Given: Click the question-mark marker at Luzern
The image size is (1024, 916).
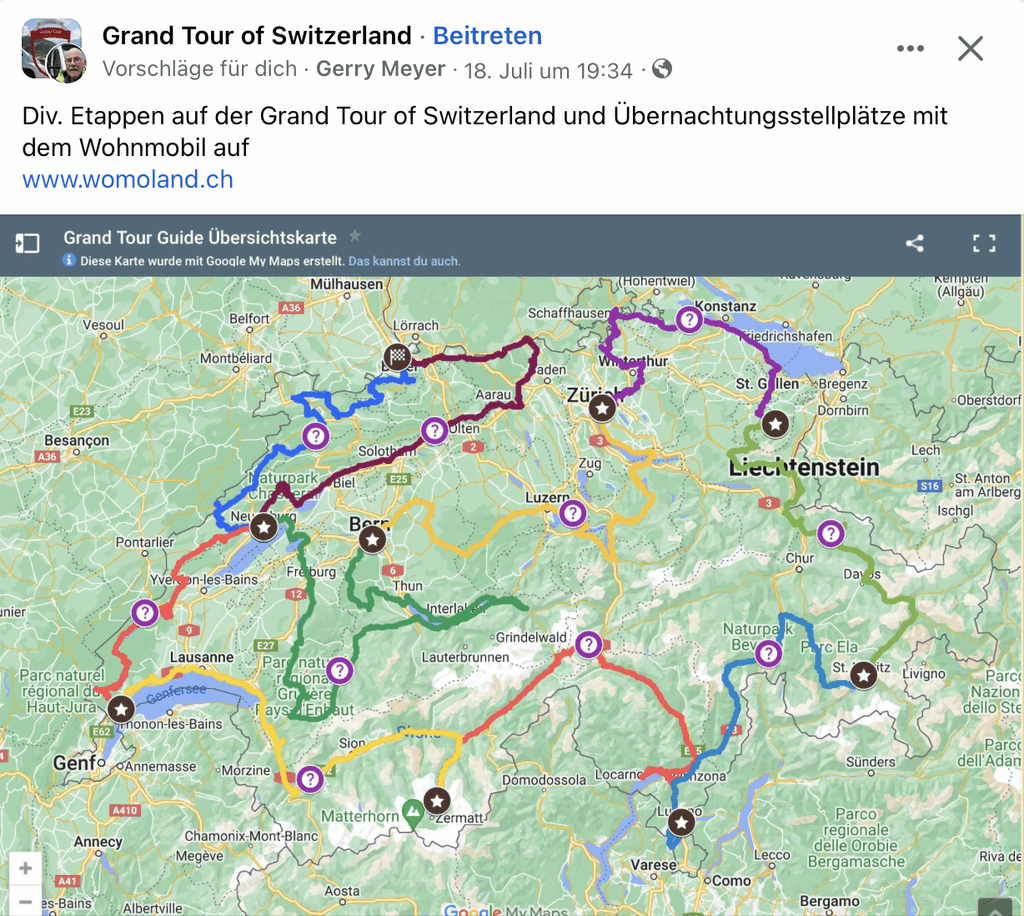Looking at the screenshot, I should [x=573, y=513].
